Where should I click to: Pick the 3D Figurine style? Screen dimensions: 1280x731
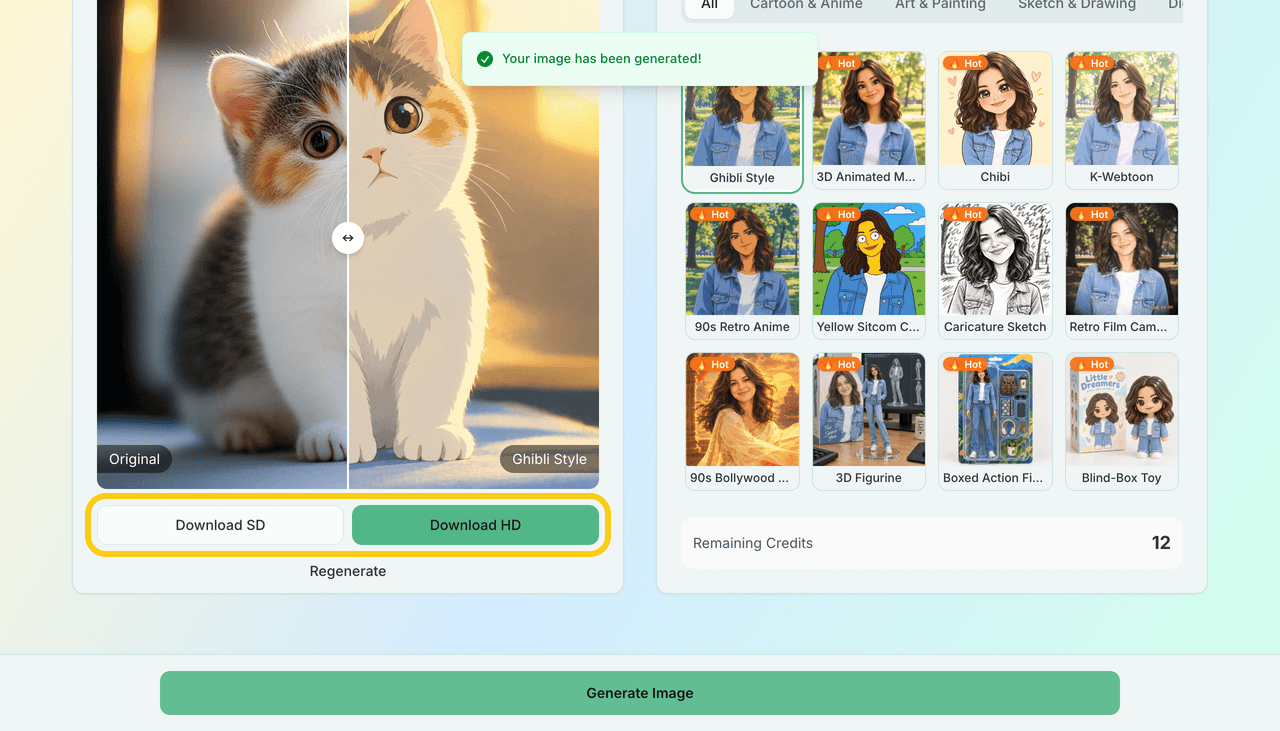point(869,421)
